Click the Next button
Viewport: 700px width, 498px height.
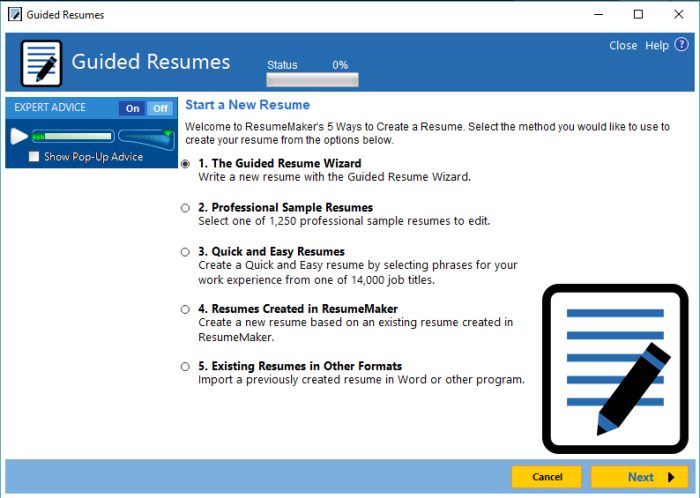640,477
